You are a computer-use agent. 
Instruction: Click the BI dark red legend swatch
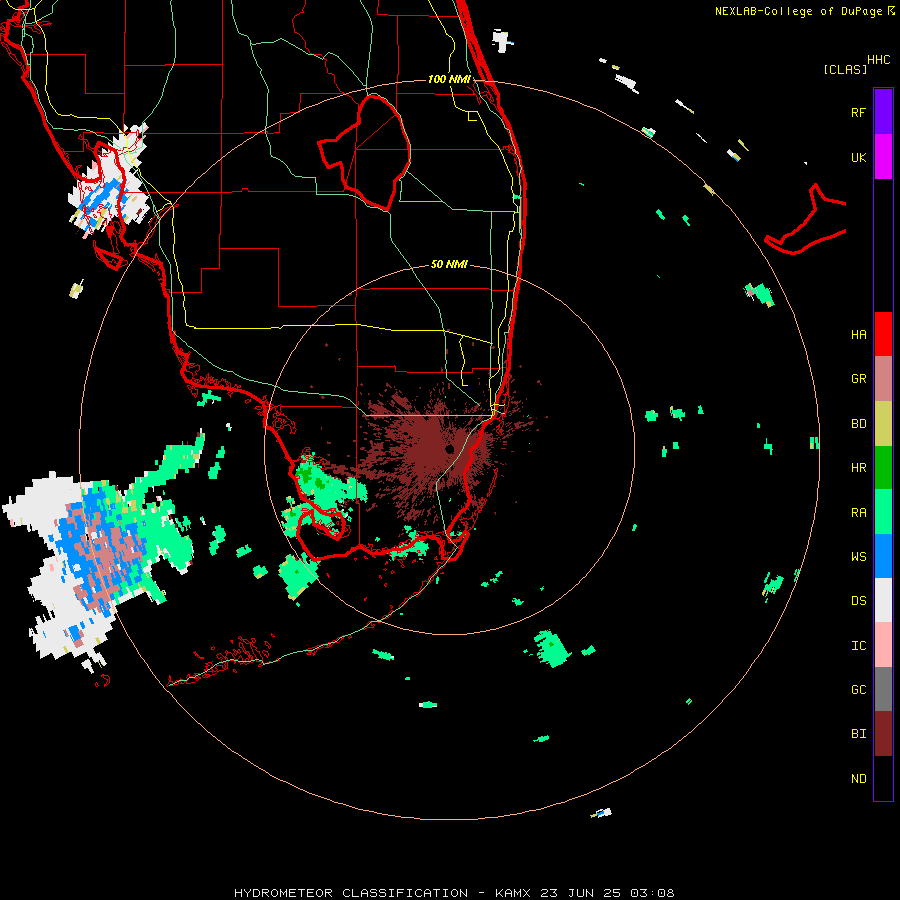[x=883, y=734]
